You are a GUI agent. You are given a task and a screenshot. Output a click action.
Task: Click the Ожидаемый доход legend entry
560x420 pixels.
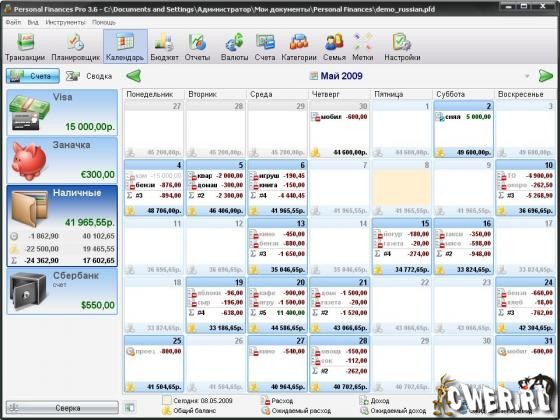393,411
